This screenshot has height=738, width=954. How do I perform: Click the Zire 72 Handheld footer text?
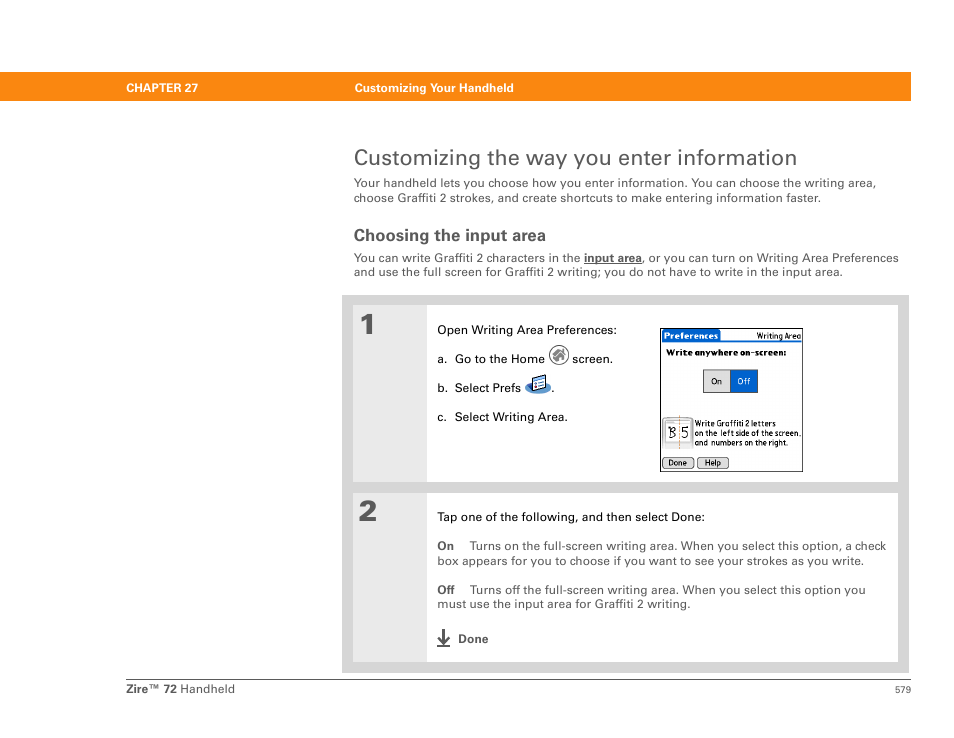click(x=180, y=689)
